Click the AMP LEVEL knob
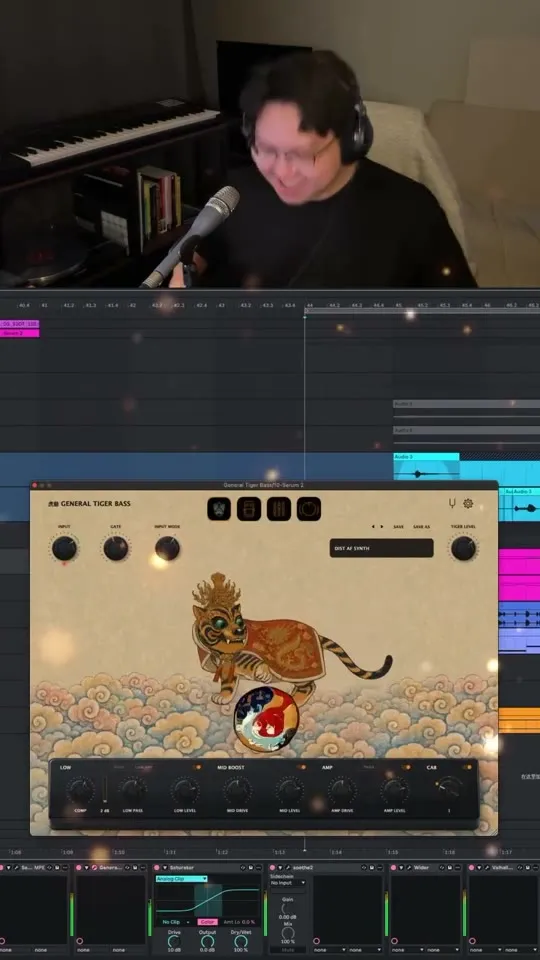This screenshot has height=960, width=540. click(395, 790)
